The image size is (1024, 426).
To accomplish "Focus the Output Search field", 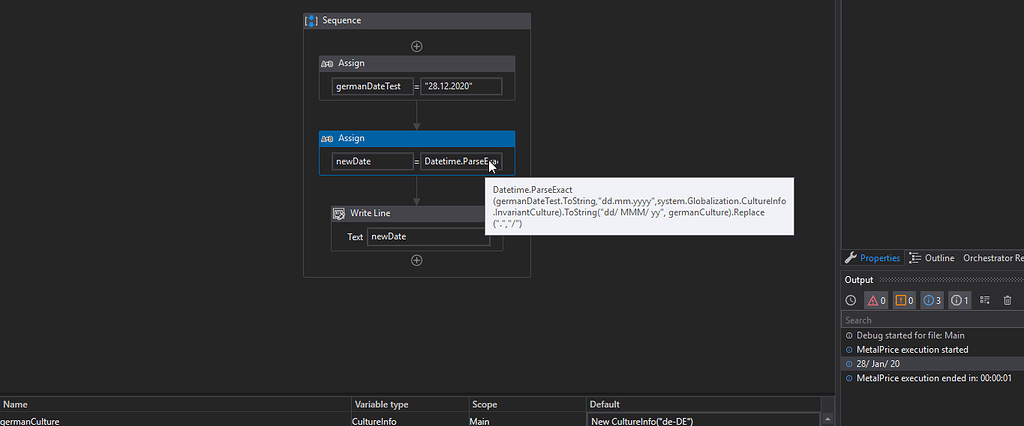I will click(x=933, y=320).
